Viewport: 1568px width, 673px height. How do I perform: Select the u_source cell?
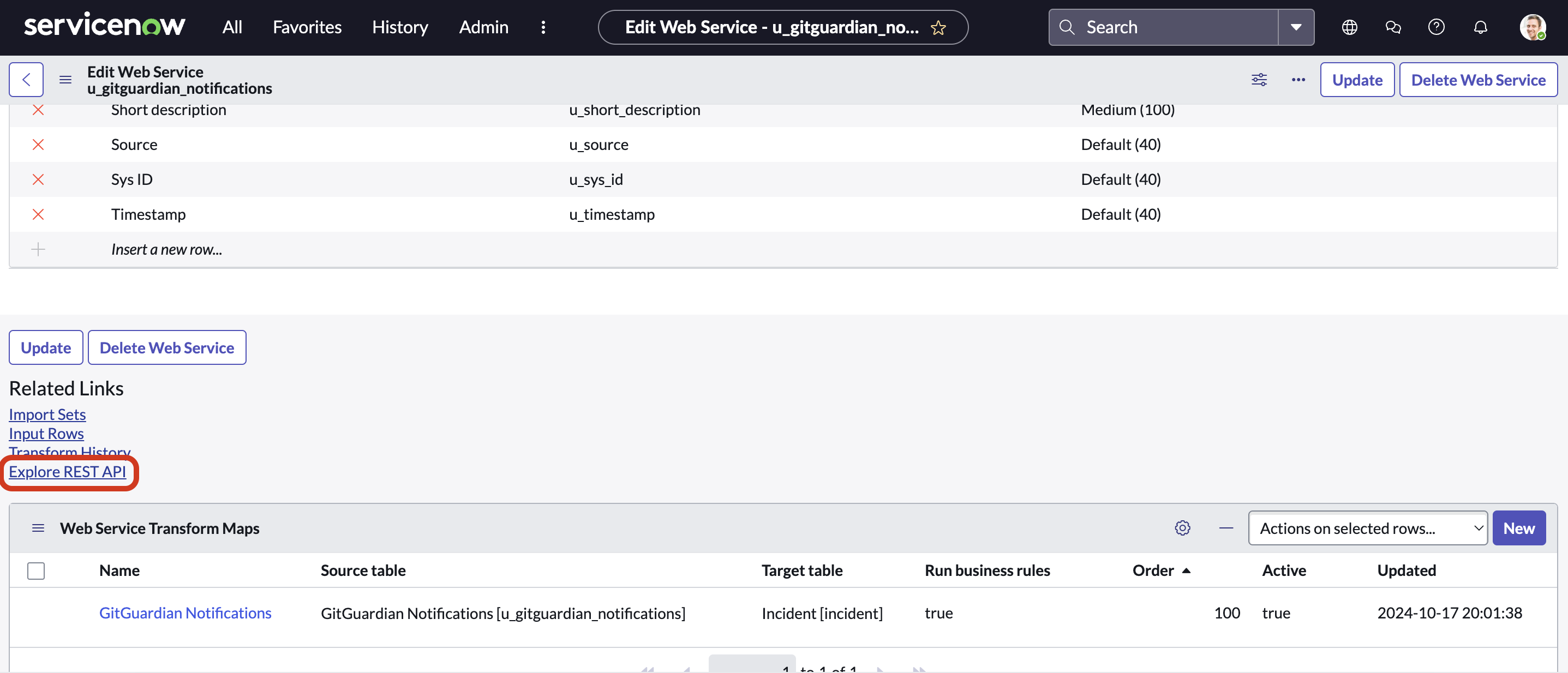599,145
